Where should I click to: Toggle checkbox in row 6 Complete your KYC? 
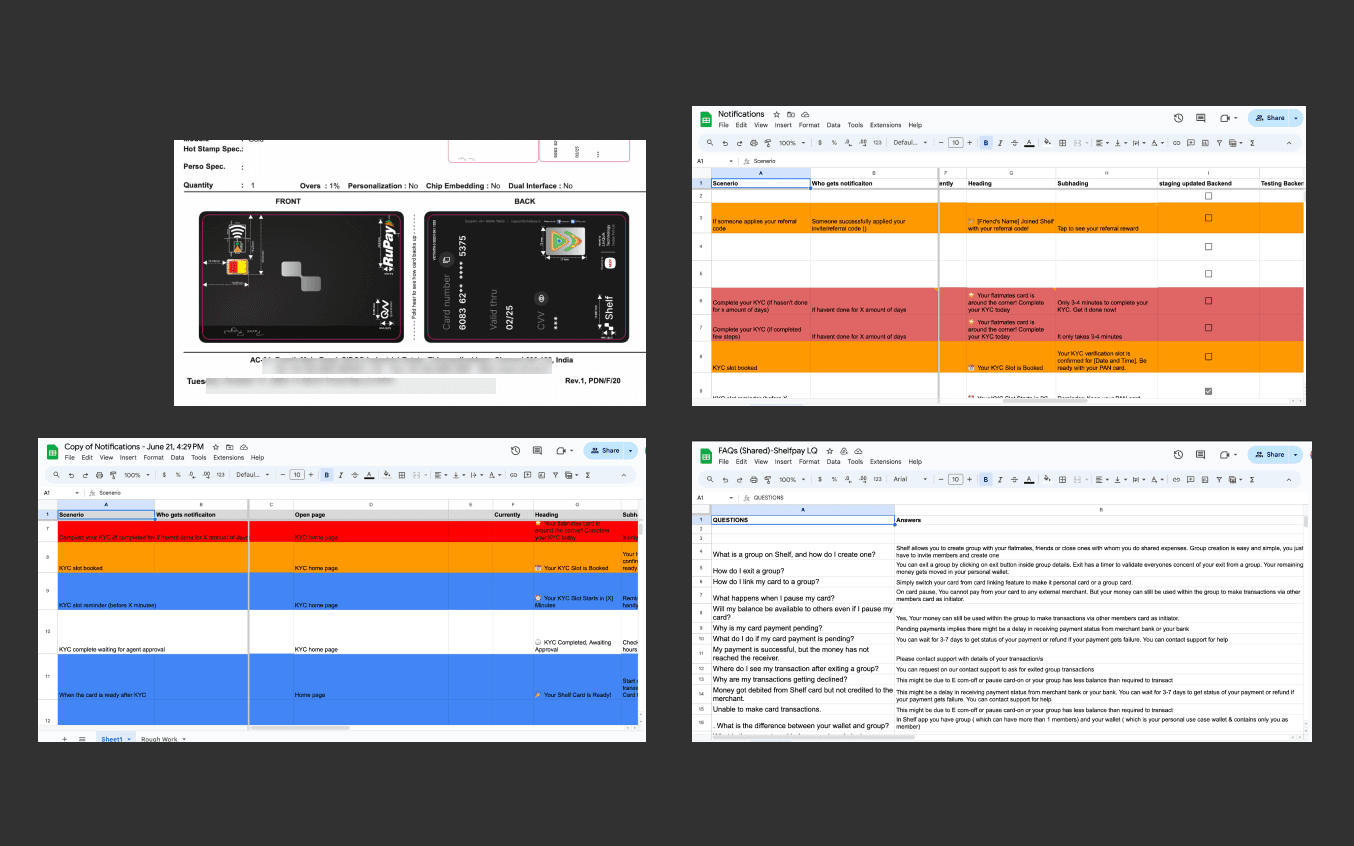point(1208,300)
